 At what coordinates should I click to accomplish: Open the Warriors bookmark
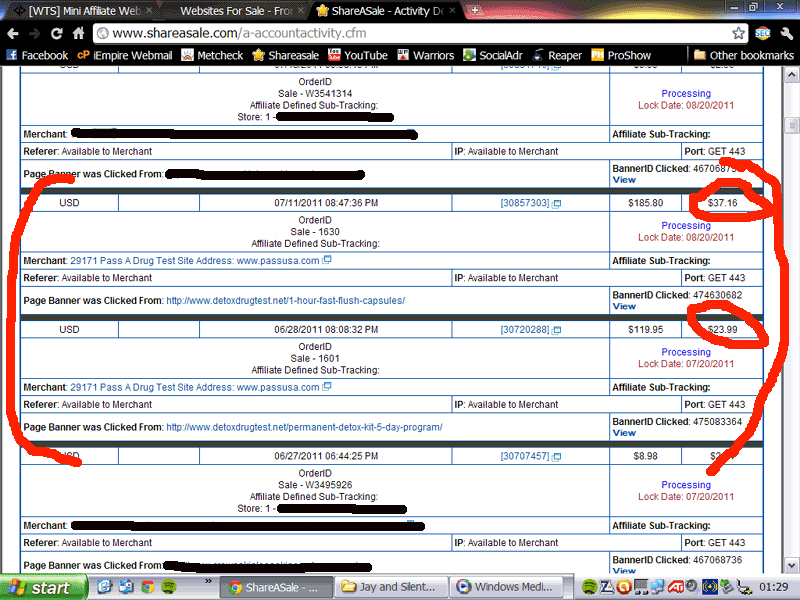[x=426, y=55]
